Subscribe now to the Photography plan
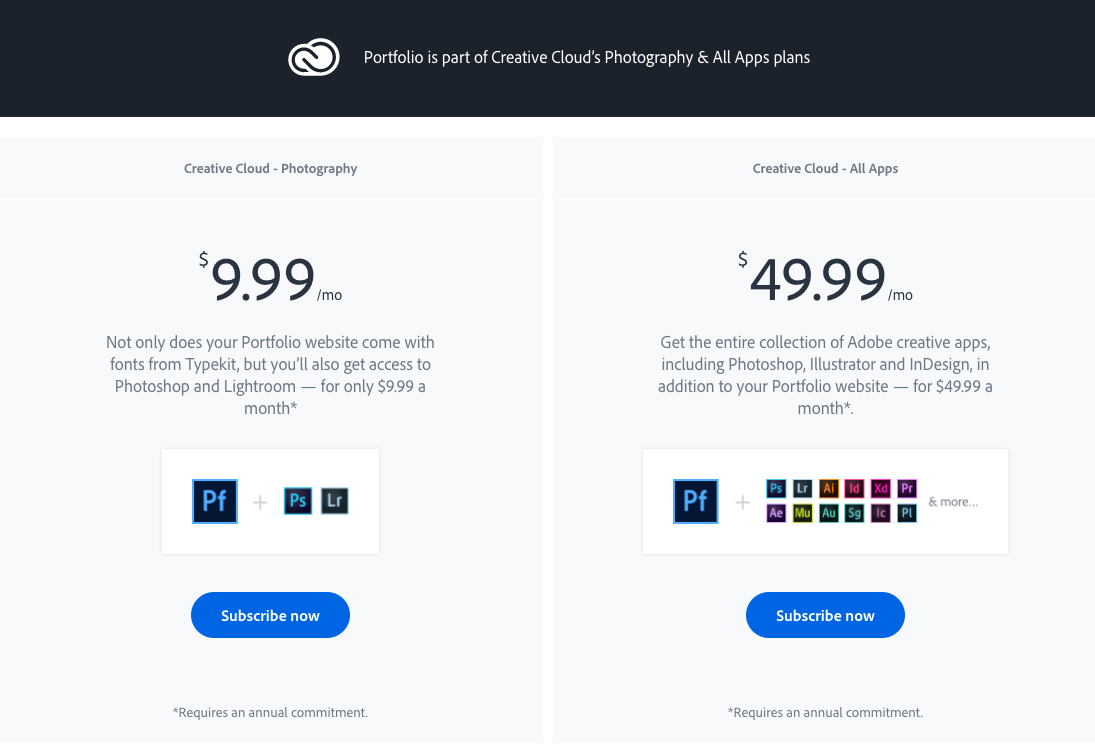 coord(270,615)
